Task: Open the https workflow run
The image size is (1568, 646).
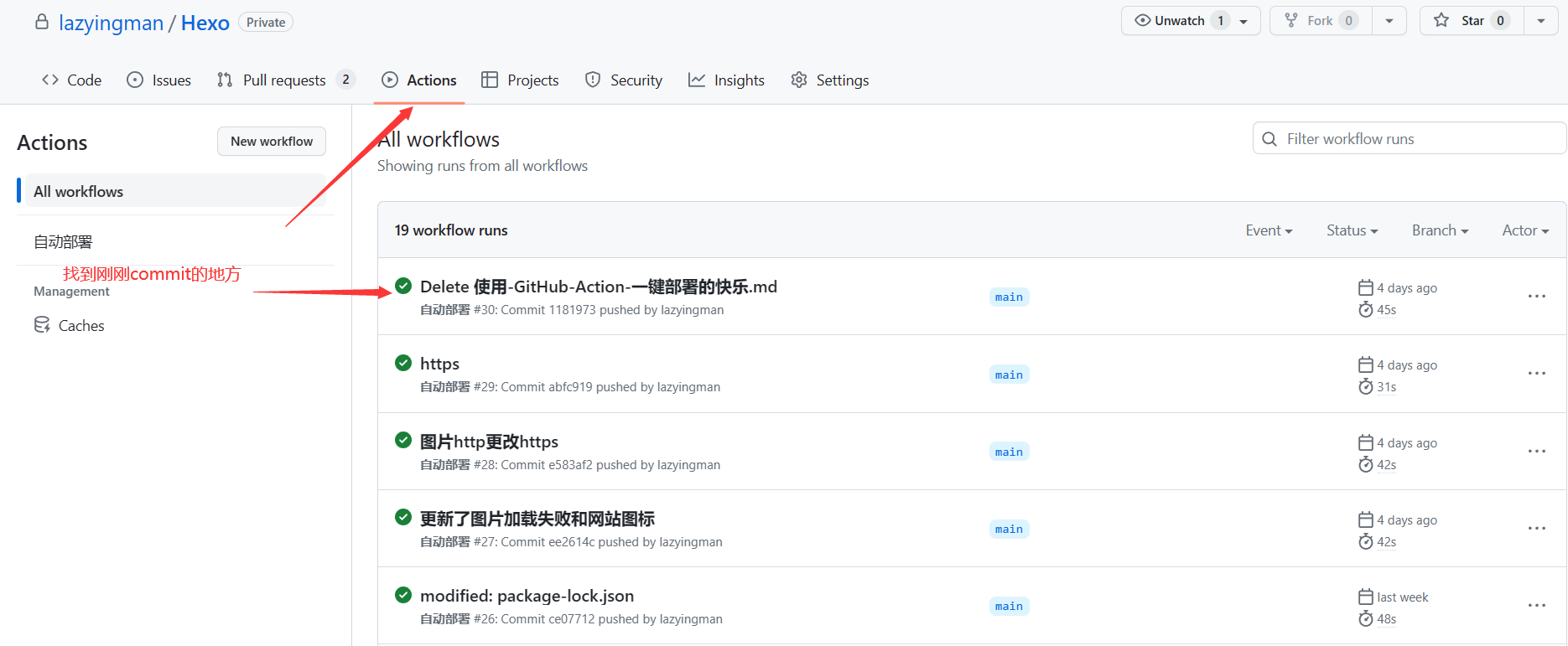Action: [439, 364]
